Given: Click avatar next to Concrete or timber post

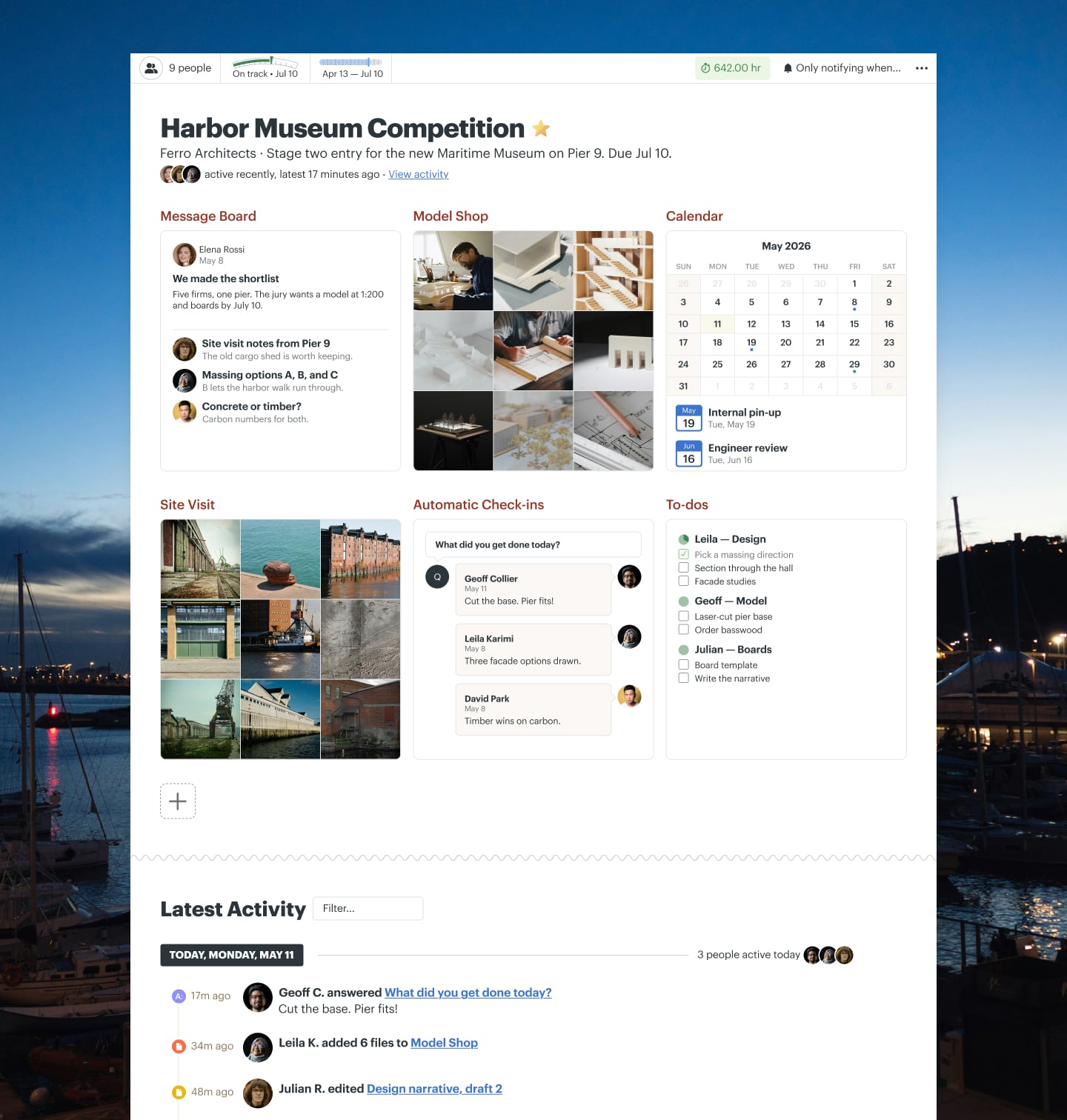Looking at the screenshot, I should 185,412.
